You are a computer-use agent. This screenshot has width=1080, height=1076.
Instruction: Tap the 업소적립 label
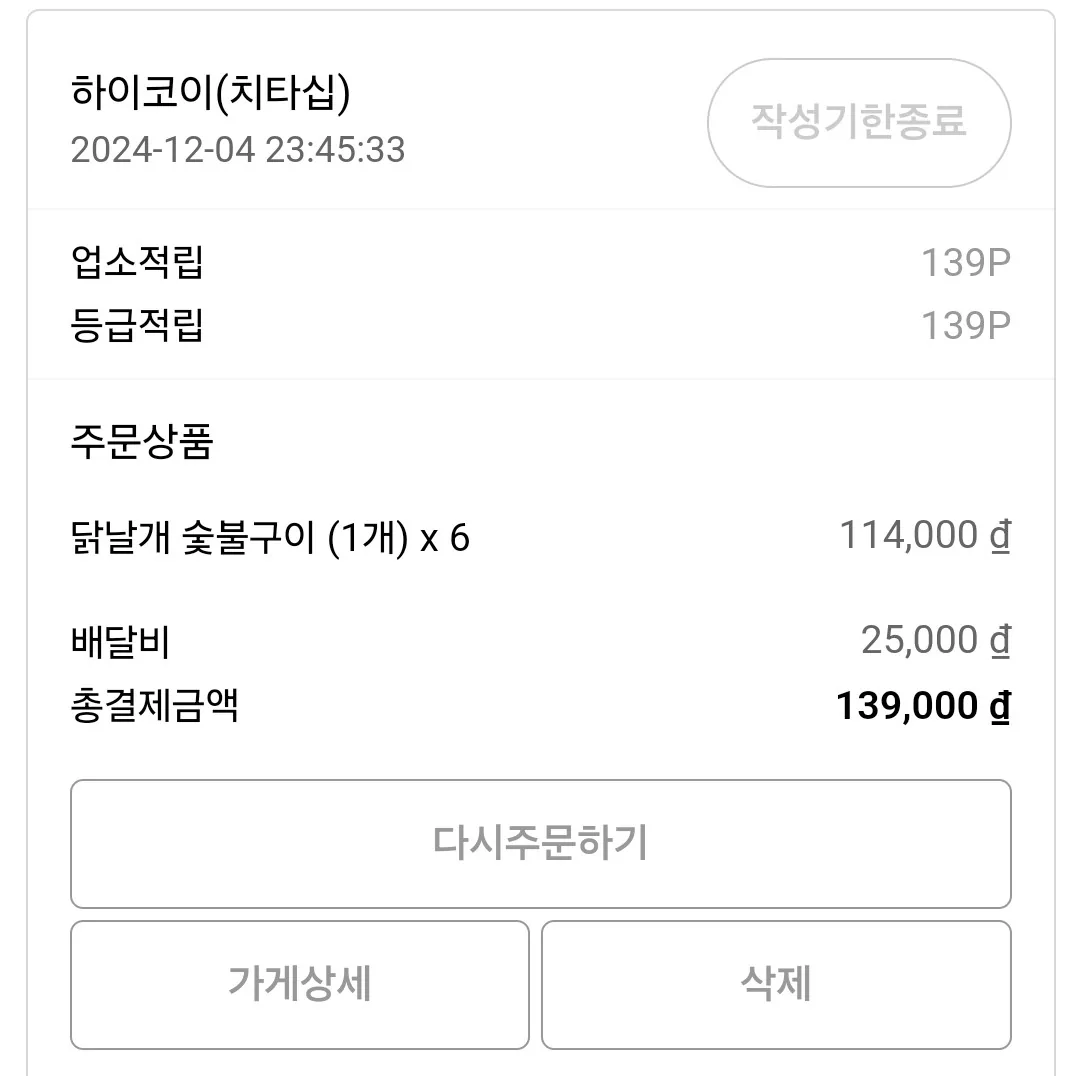[137, 262]
